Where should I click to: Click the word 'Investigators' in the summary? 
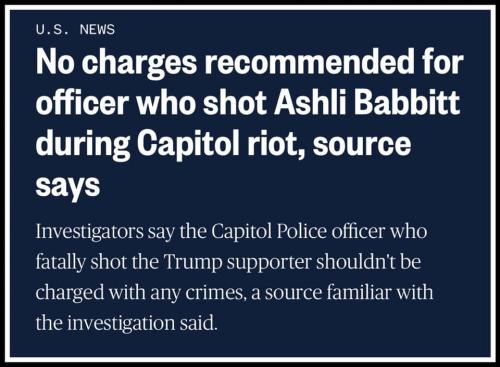click(90, 231)
